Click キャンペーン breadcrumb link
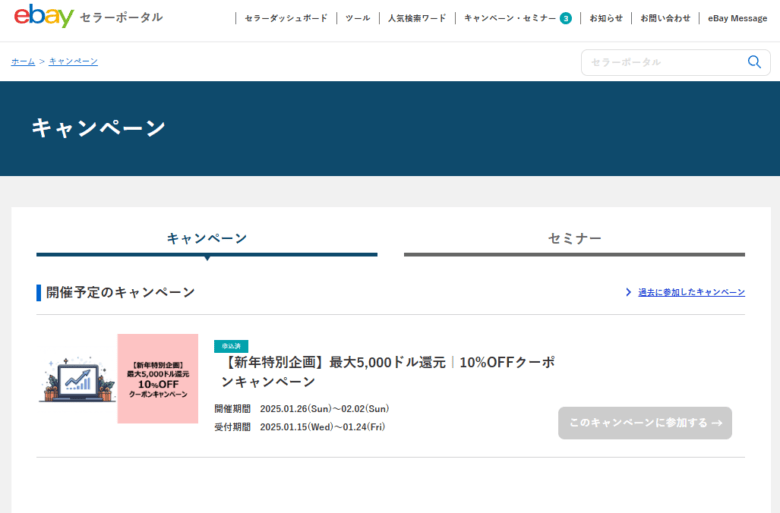This screenshot has width=780, height=513. [73, 62]
